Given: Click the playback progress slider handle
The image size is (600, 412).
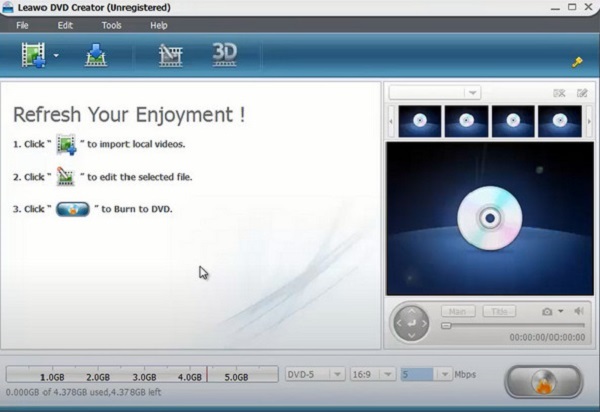Looking at the screenshot, I should tap(446, 326).
